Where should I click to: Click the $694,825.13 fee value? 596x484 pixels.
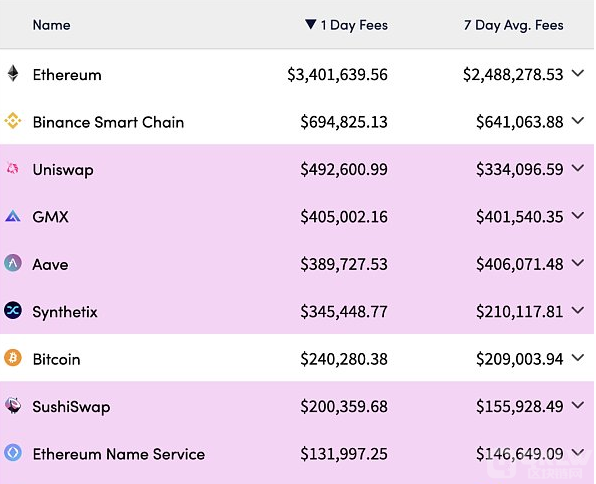coord(344,122)
